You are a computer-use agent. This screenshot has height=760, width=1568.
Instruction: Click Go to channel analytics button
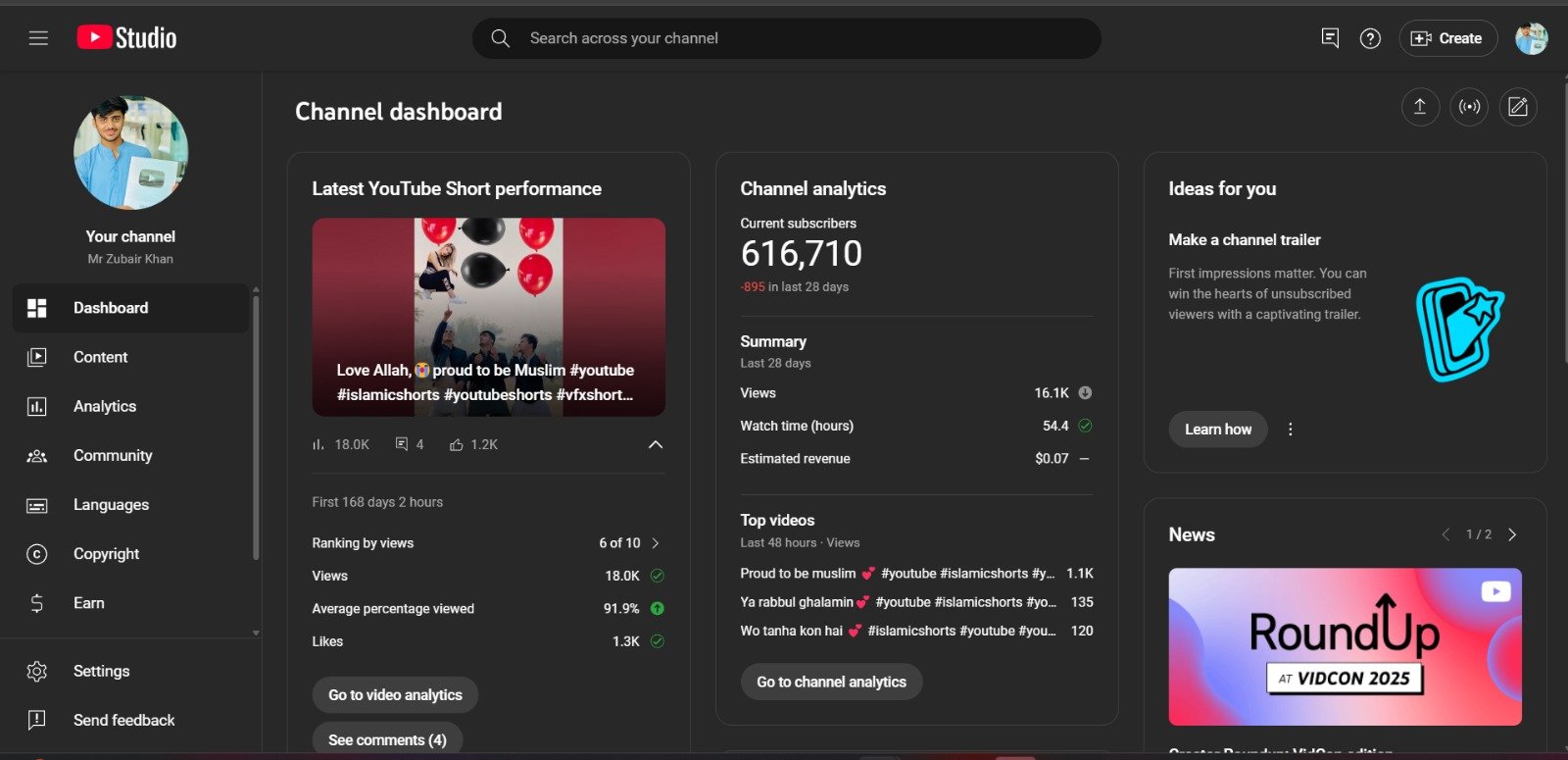coord(831,682)
